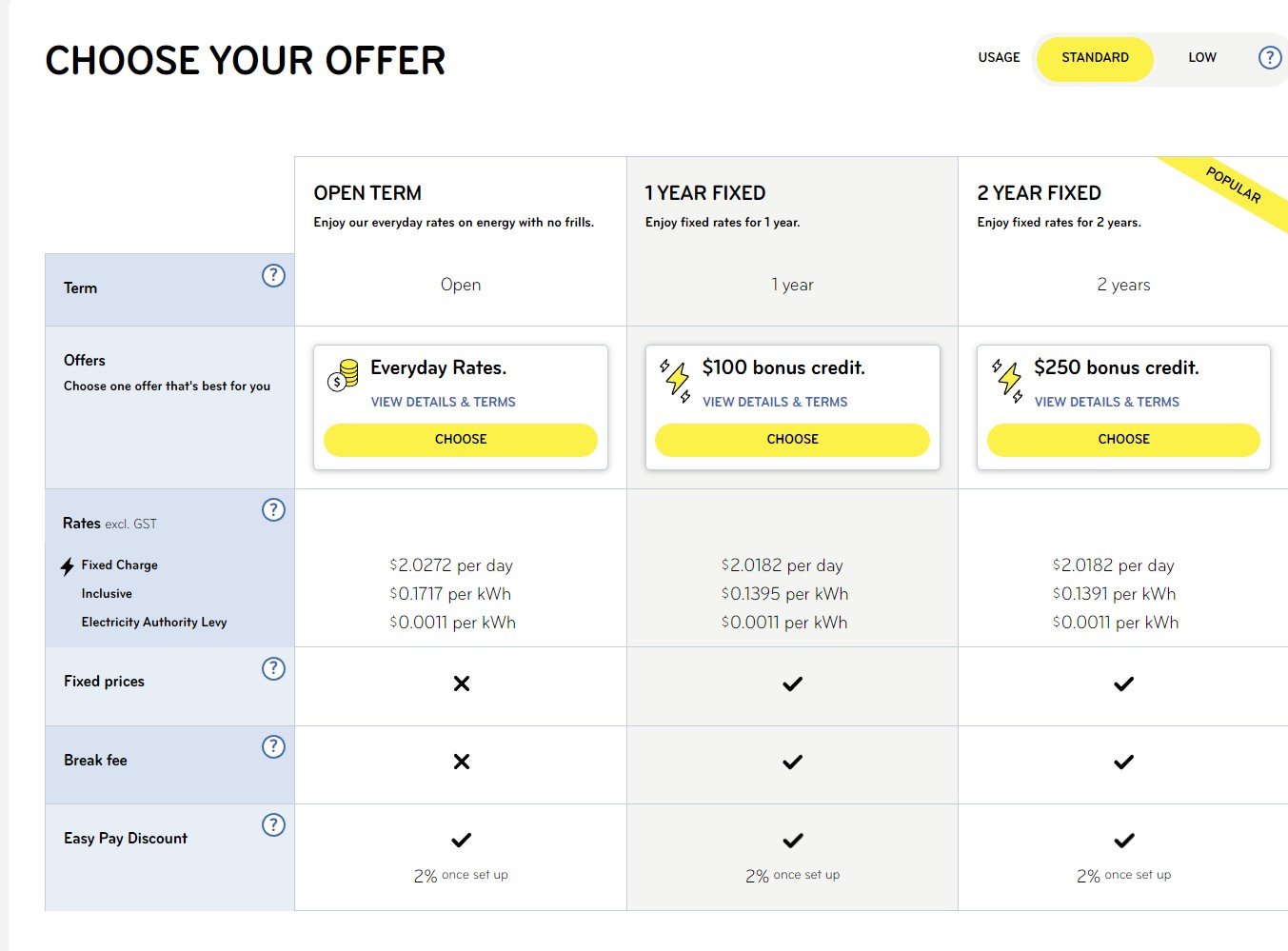Click the Popular ribbon on 2 Year Fixed
The height and width of the screenshot is (951, 1288).
pyautogui.click(x=1234, y=187)
